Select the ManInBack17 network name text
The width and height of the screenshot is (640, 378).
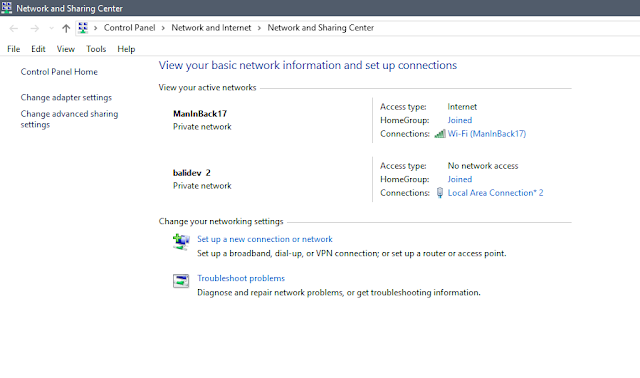(x=200, y=114)
